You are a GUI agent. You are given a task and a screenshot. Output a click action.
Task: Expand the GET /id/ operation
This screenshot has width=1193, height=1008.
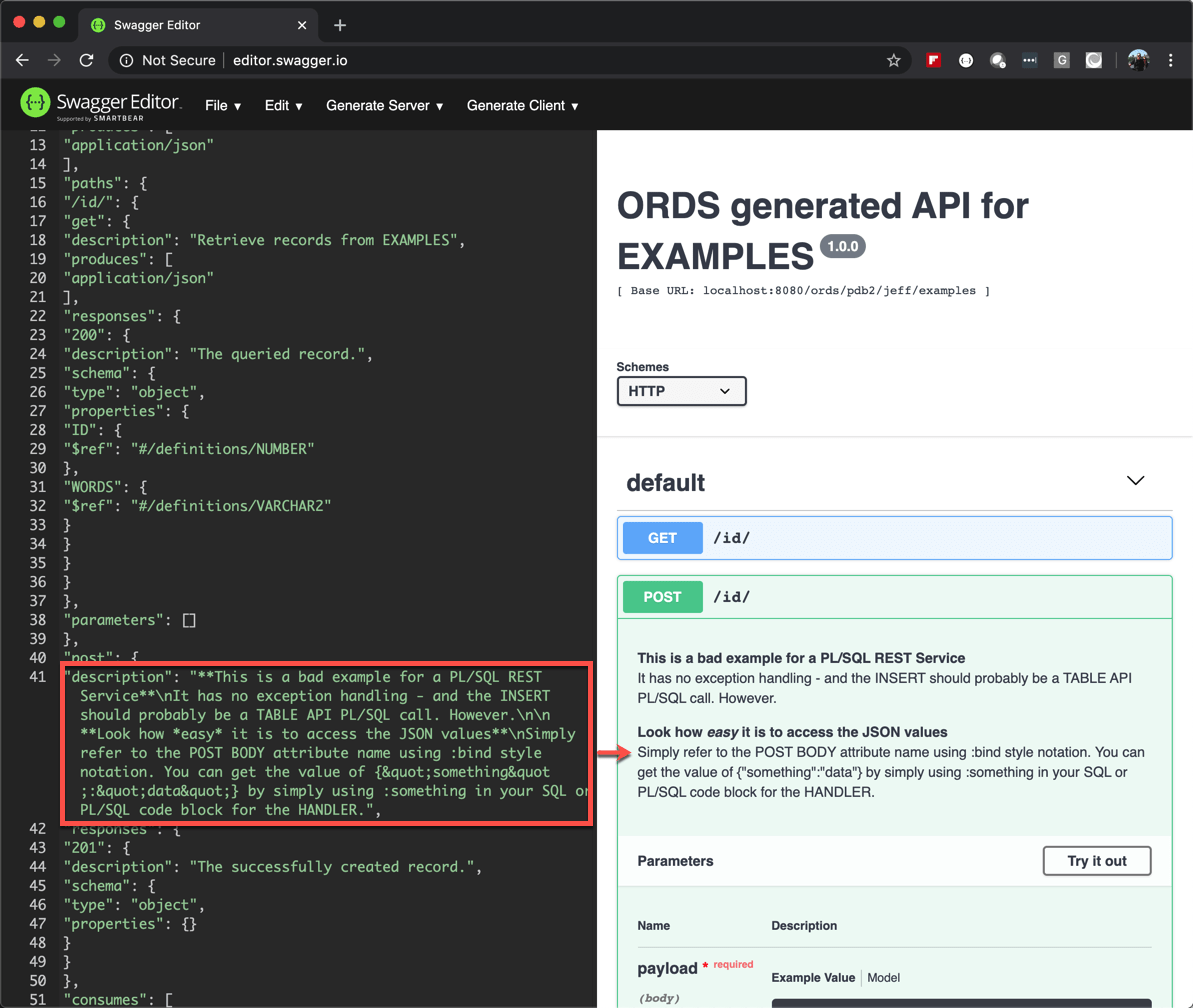(894, 538)
